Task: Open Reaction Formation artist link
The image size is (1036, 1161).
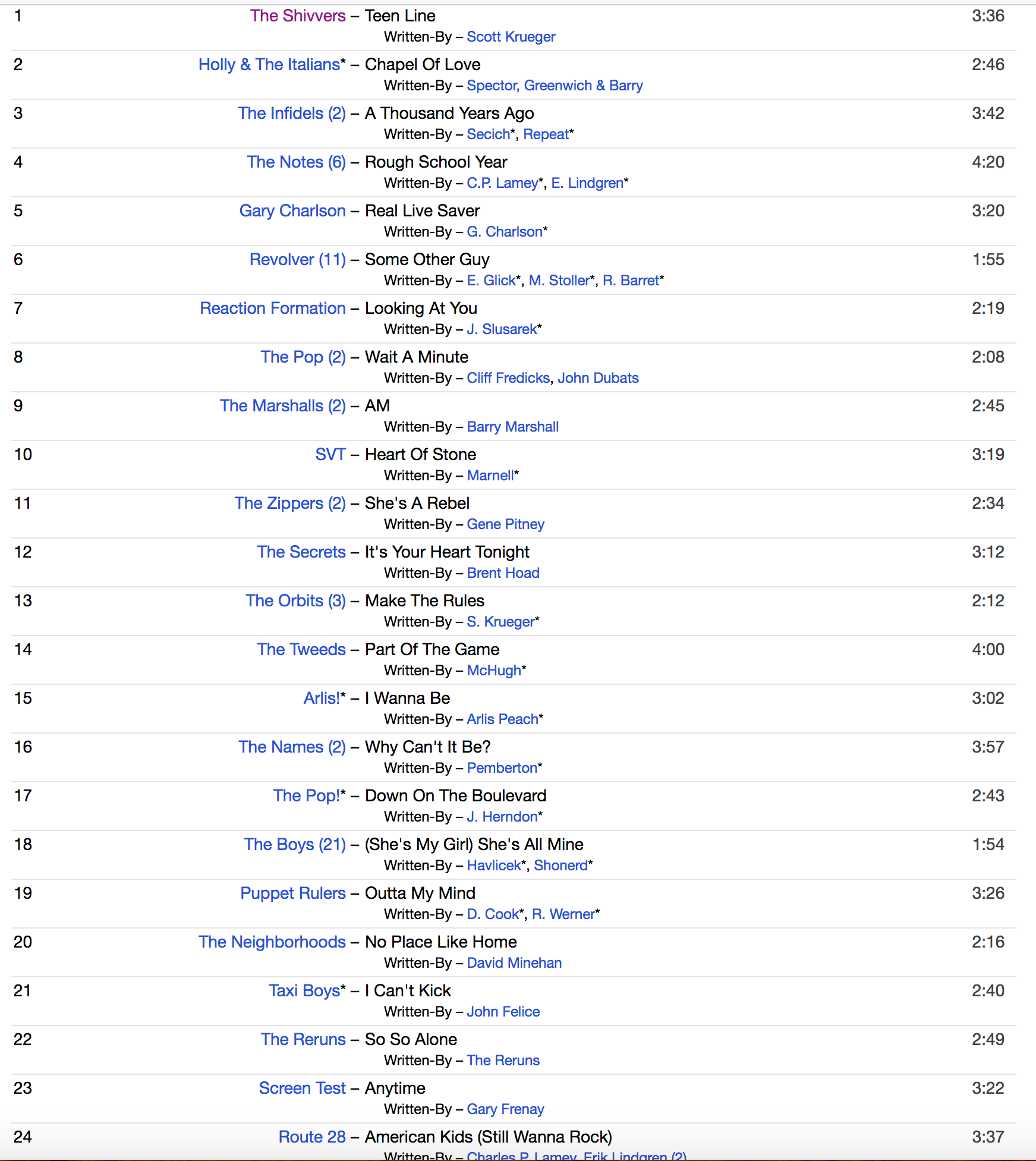Action: pyautogui.click(x=273, y=309)
